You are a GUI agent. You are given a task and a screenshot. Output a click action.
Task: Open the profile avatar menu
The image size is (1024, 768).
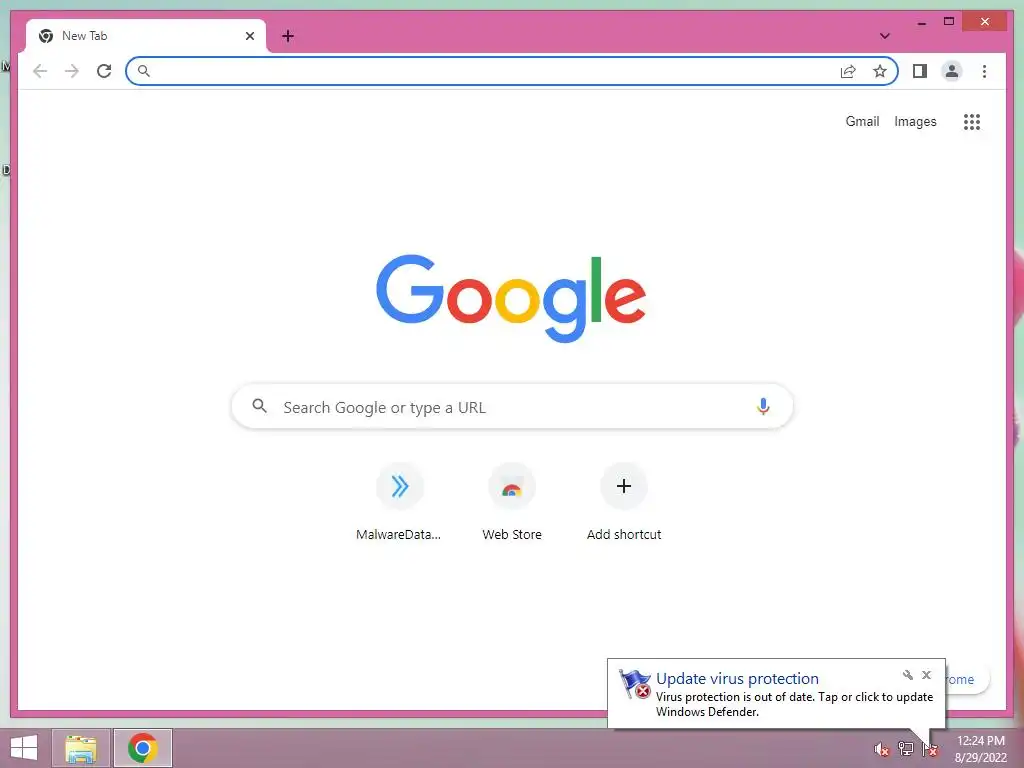click(952, 71)
